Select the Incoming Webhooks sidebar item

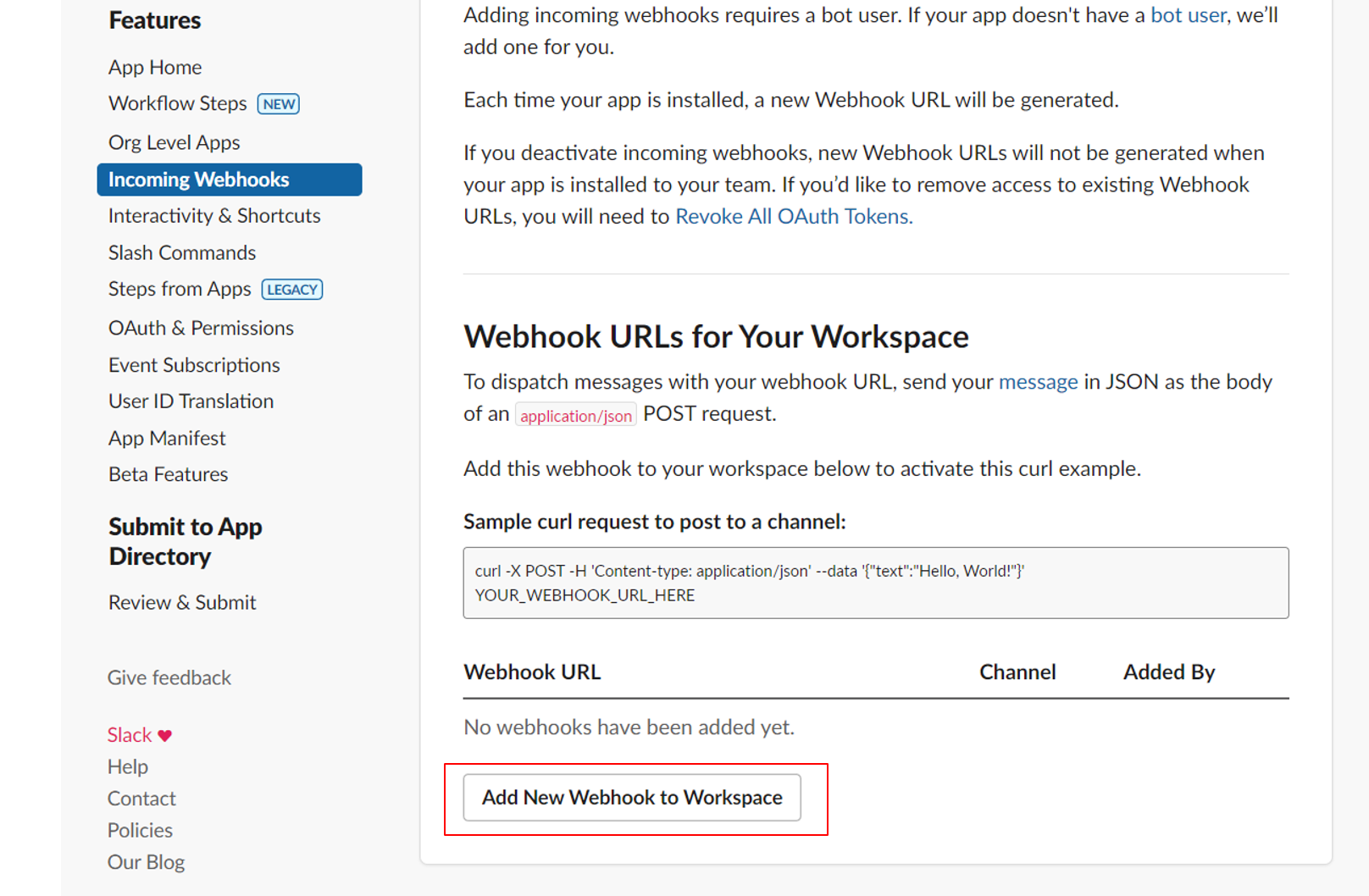pos(229,180)
